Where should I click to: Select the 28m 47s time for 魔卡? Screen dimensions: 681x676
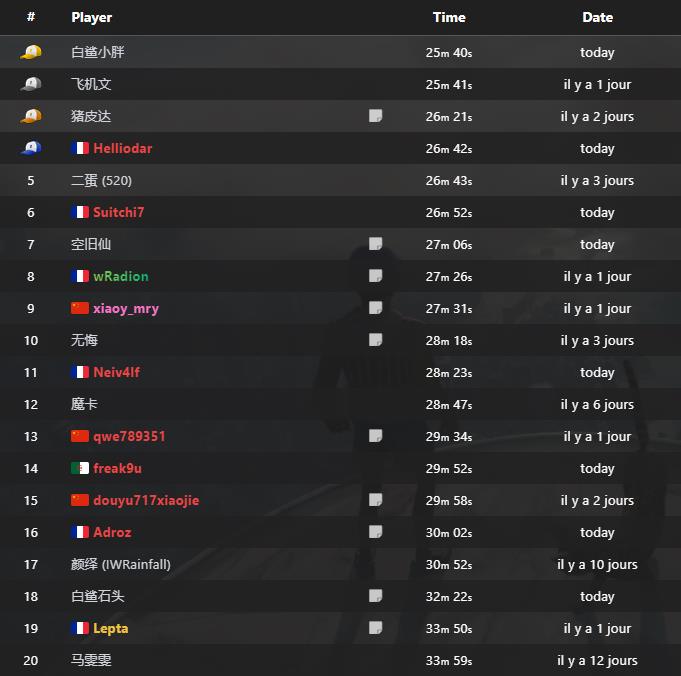(449, 404)
